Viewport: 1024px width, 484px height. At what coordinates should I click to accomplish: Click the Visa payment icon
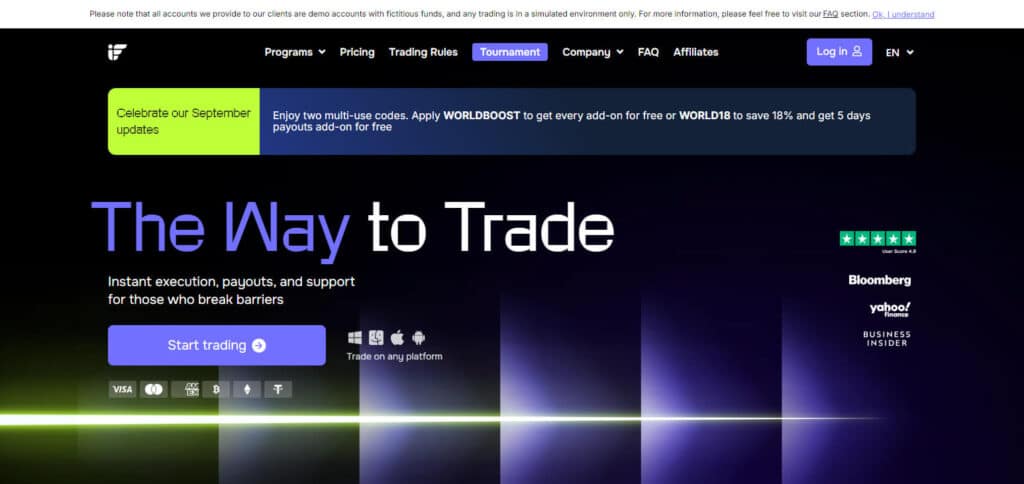(122, 390)
